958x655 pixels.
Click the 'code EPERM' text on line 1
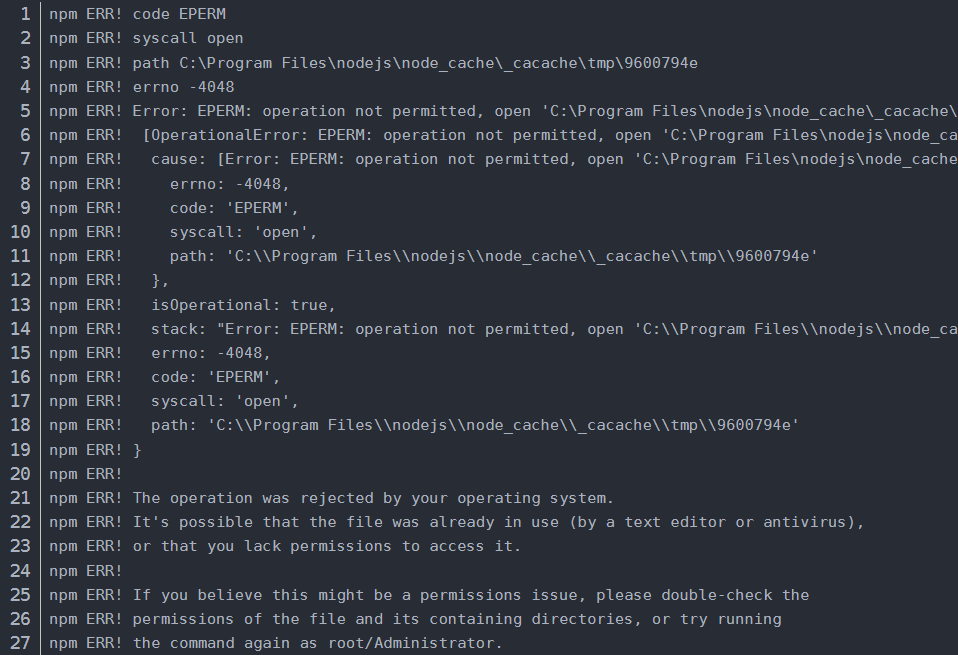click(x=178, y=15)
